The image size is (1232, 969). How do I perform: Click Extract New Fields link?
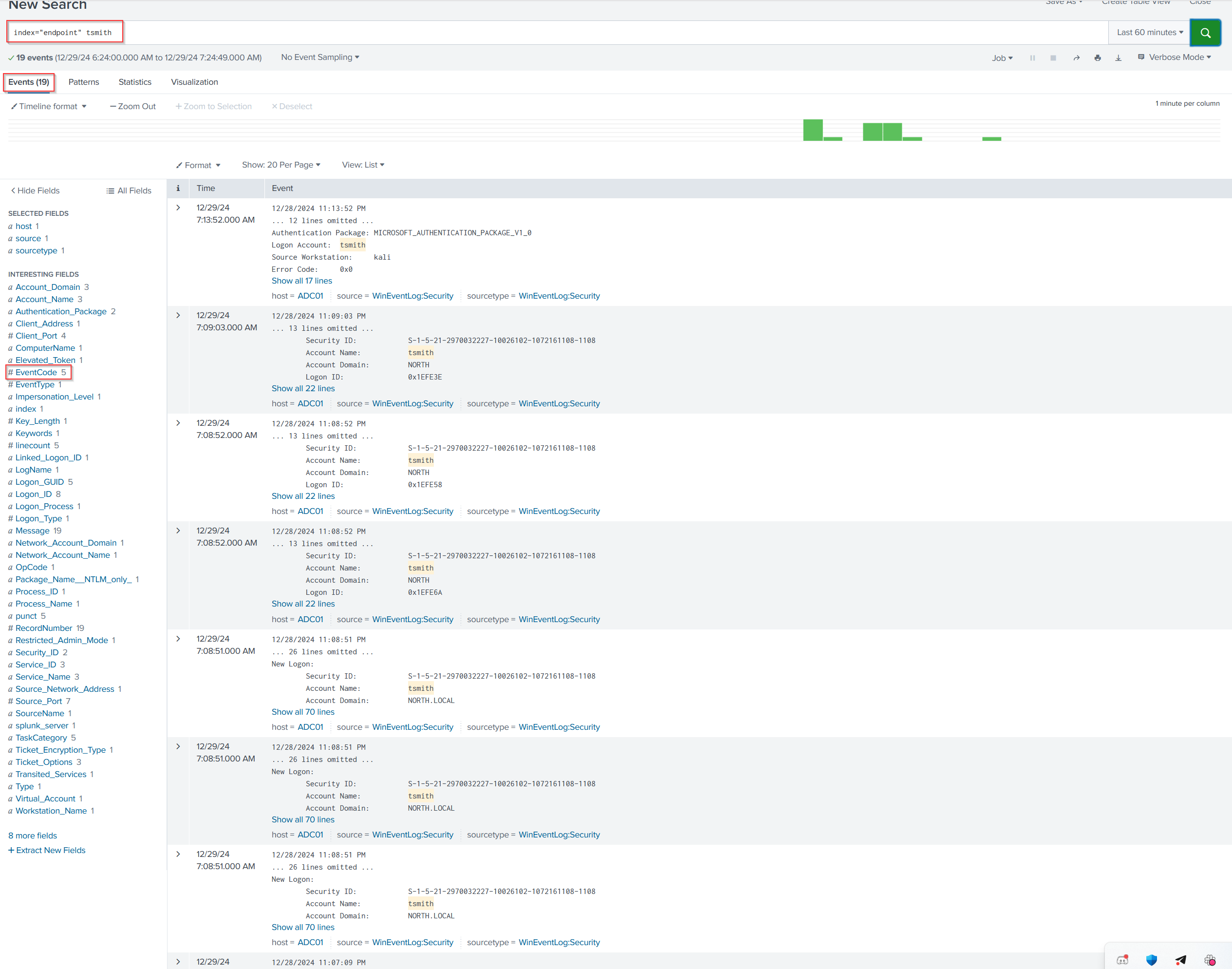coord(47,850)
